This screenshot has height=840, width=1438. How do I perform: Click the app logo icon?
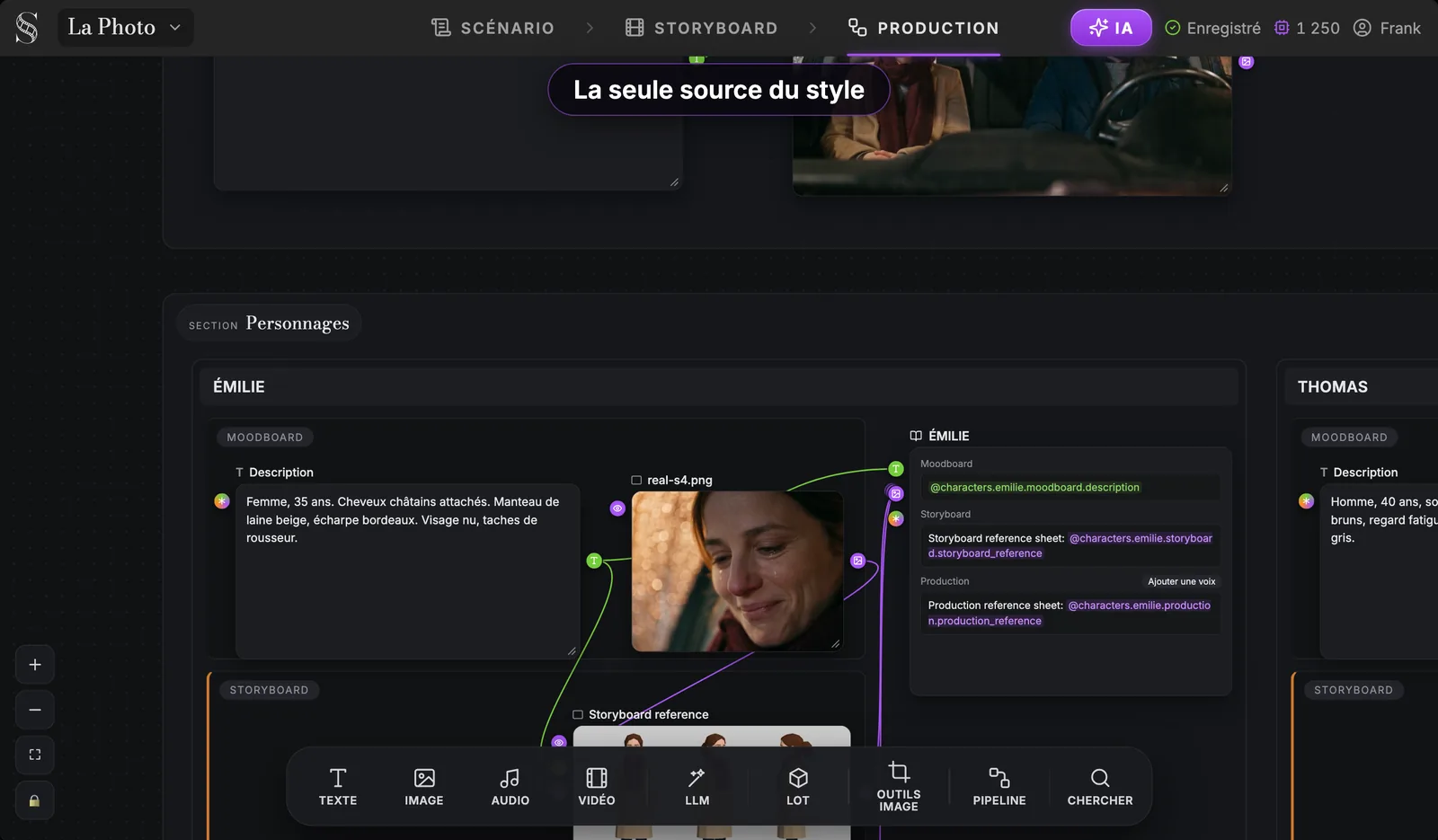[x=27, y=28]
